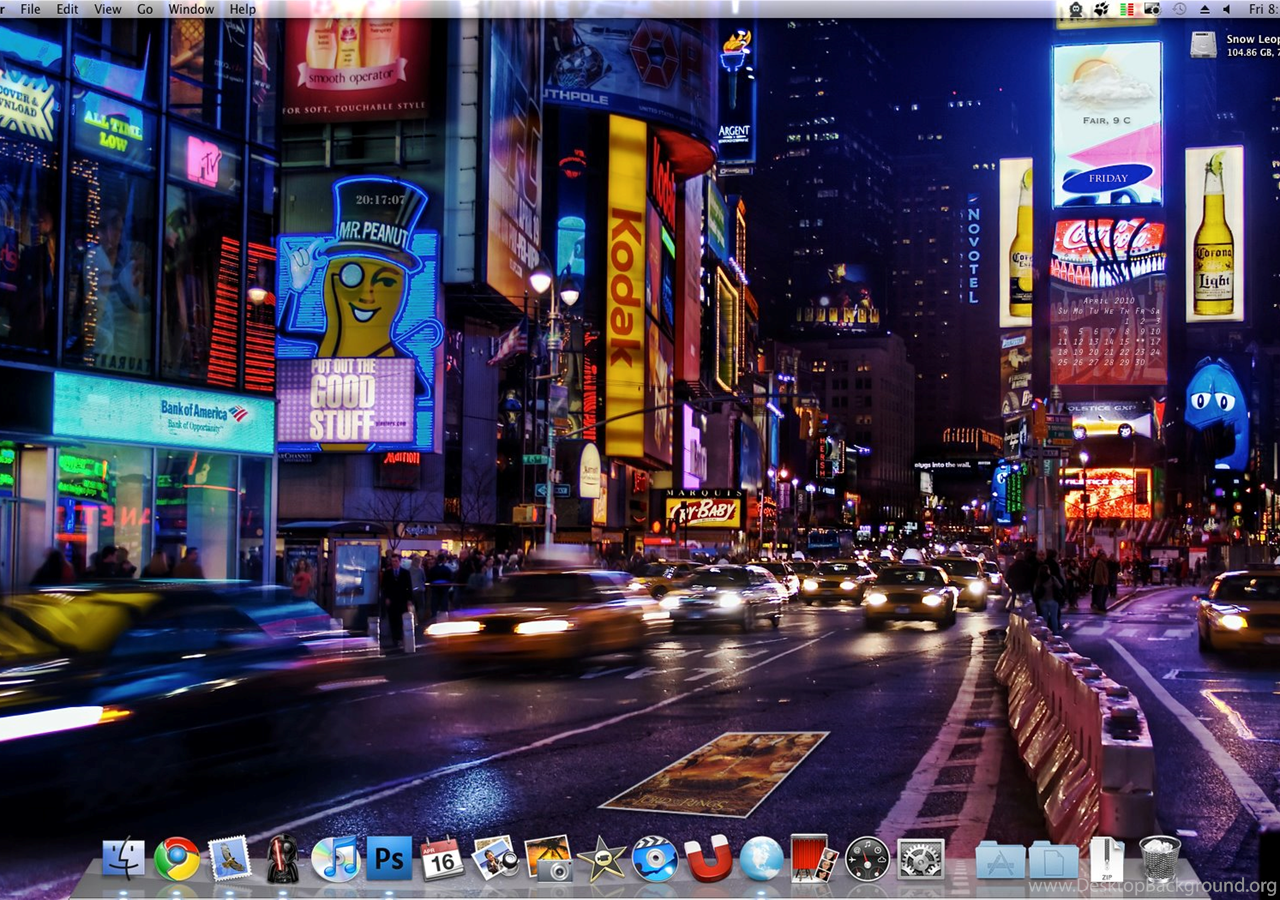
Task: Click the paw print menu bar icon
Action: [x=1101, y=9]
